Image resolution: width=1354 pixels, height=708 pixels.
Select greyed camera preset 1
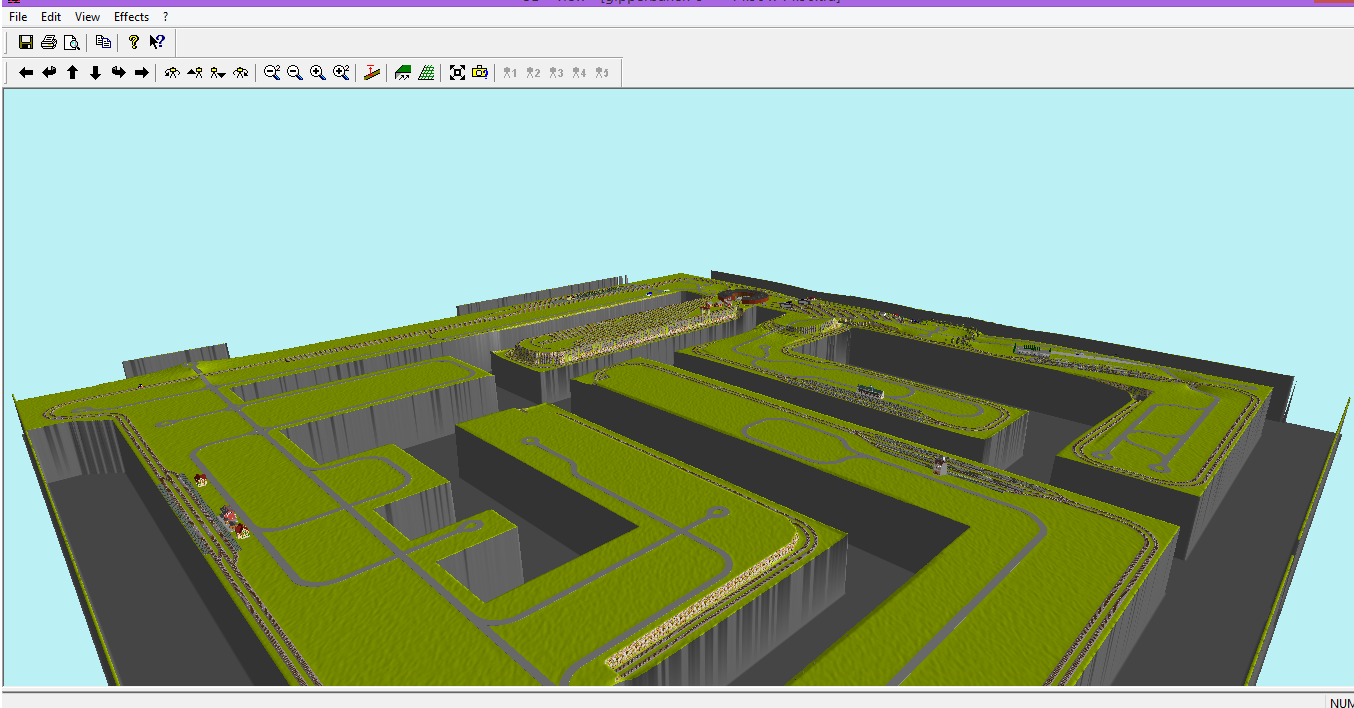tap(510, 73)
